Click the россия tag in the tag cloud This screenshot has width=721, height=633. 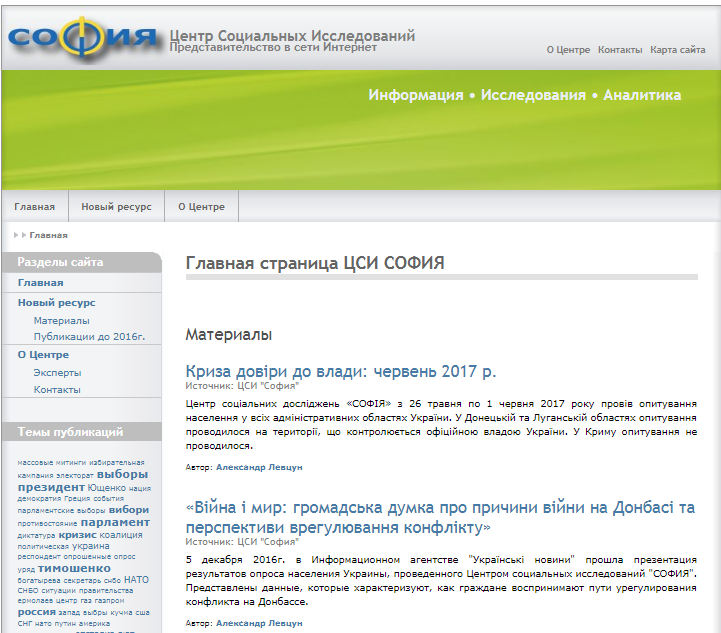[x=37, y=612]
